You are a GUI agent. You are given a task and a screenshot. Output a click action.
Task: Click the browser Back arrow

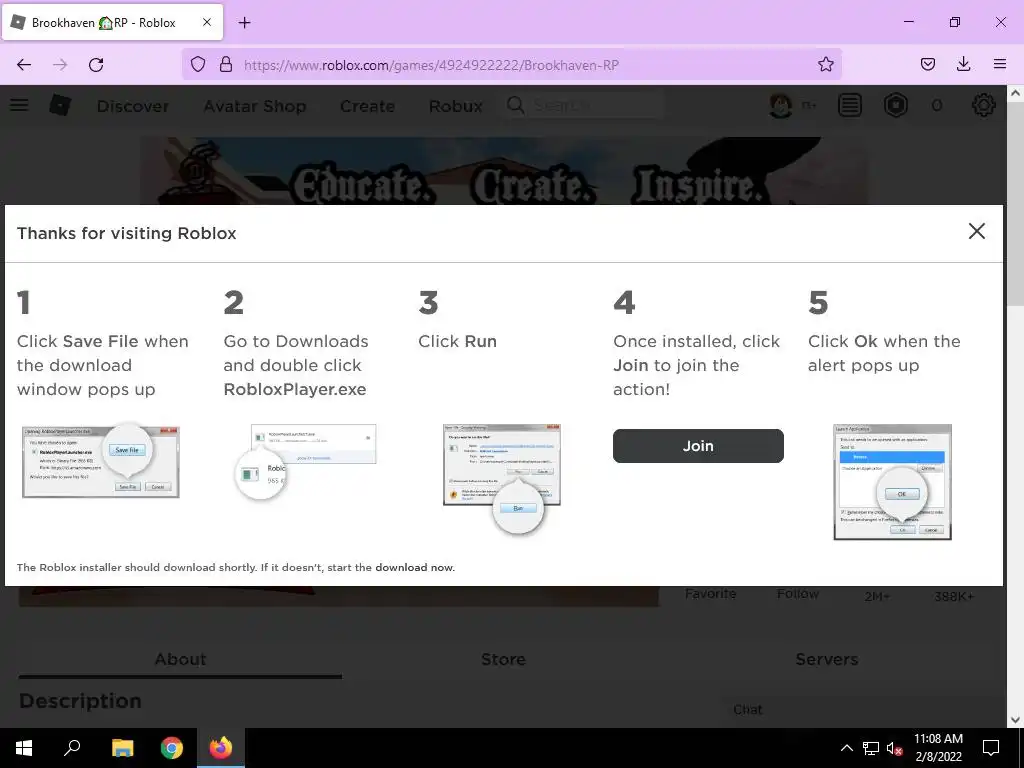(24, 64)
